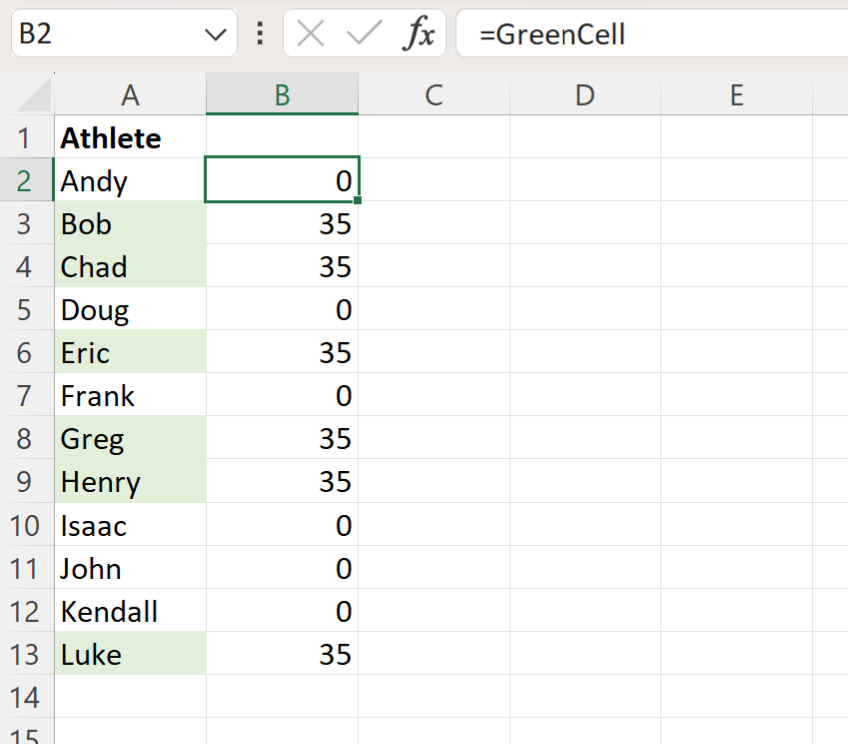Click the Enter checkmark icon
848x744 pixels.
[x=361, y=33]
